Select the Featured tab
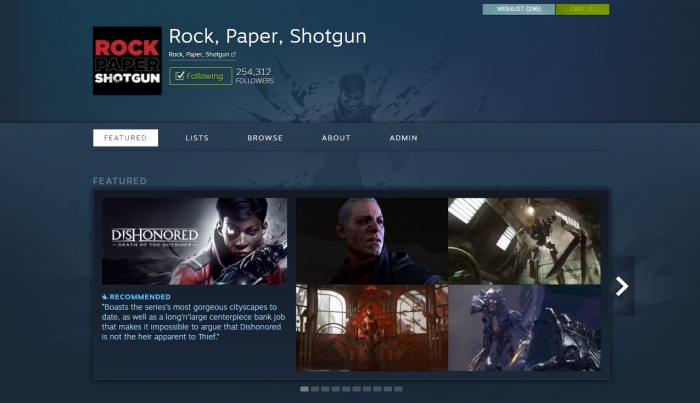The width and height of the screenshot is (700, 403). pos(125,138)
